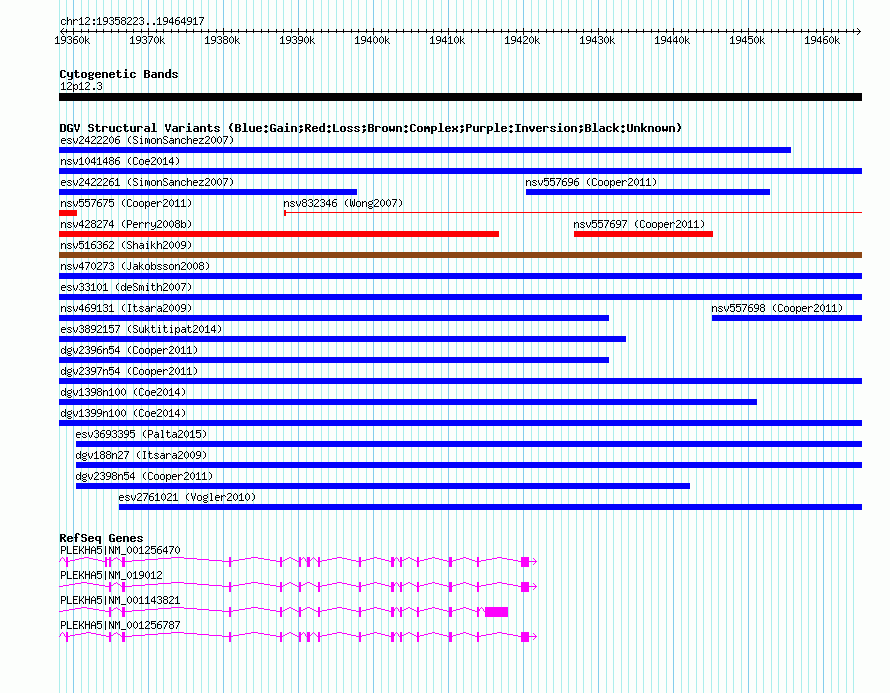Select the small red nsv557675 loss bar

pos(68,213)
